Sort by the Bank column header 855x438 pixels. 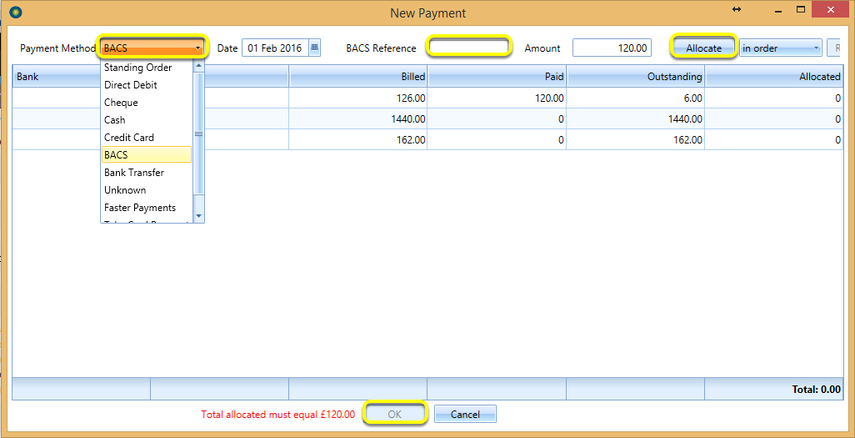click(82, 76)
